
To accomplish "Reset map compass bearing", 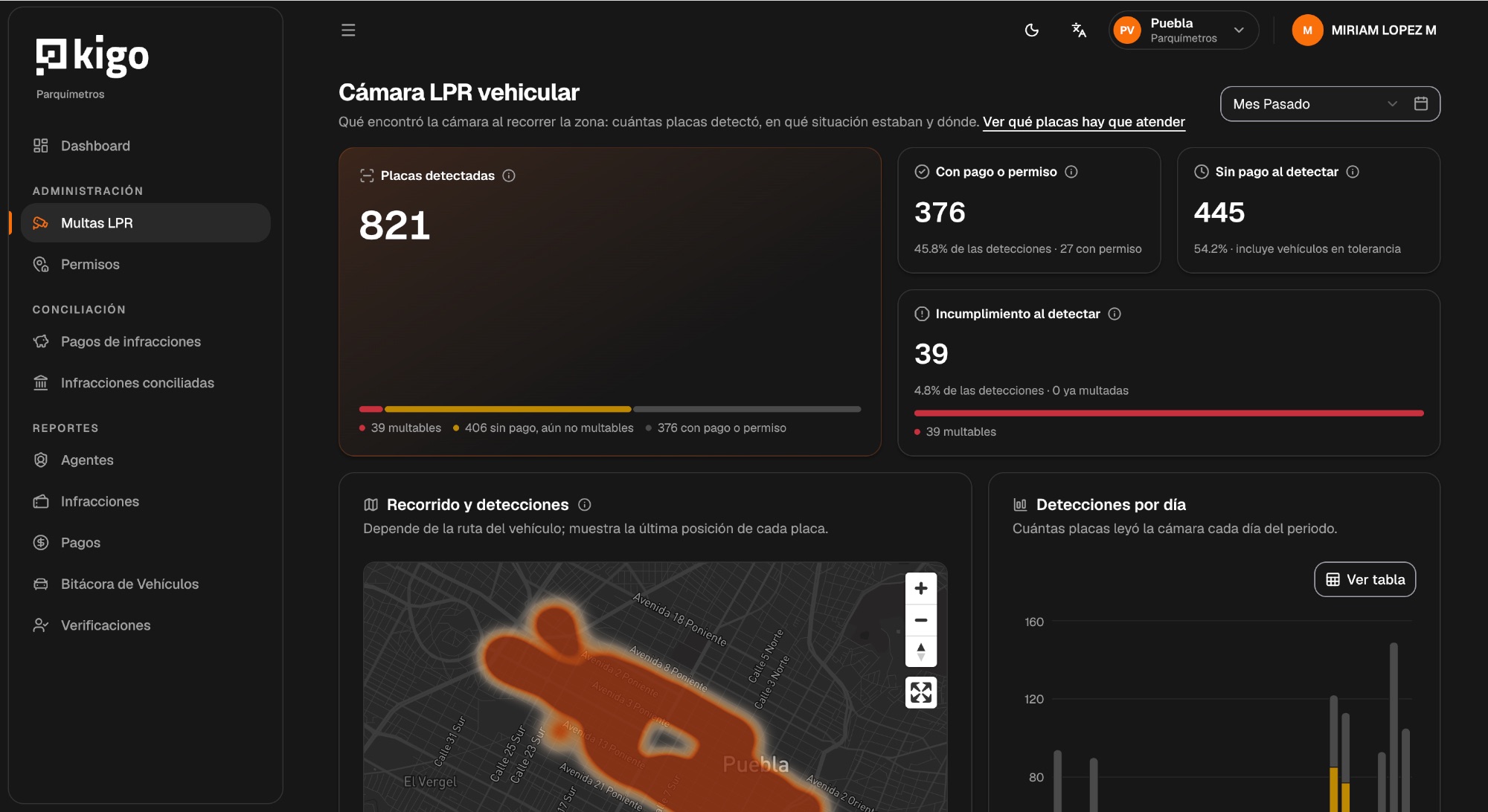I will [x=921, y=652].
